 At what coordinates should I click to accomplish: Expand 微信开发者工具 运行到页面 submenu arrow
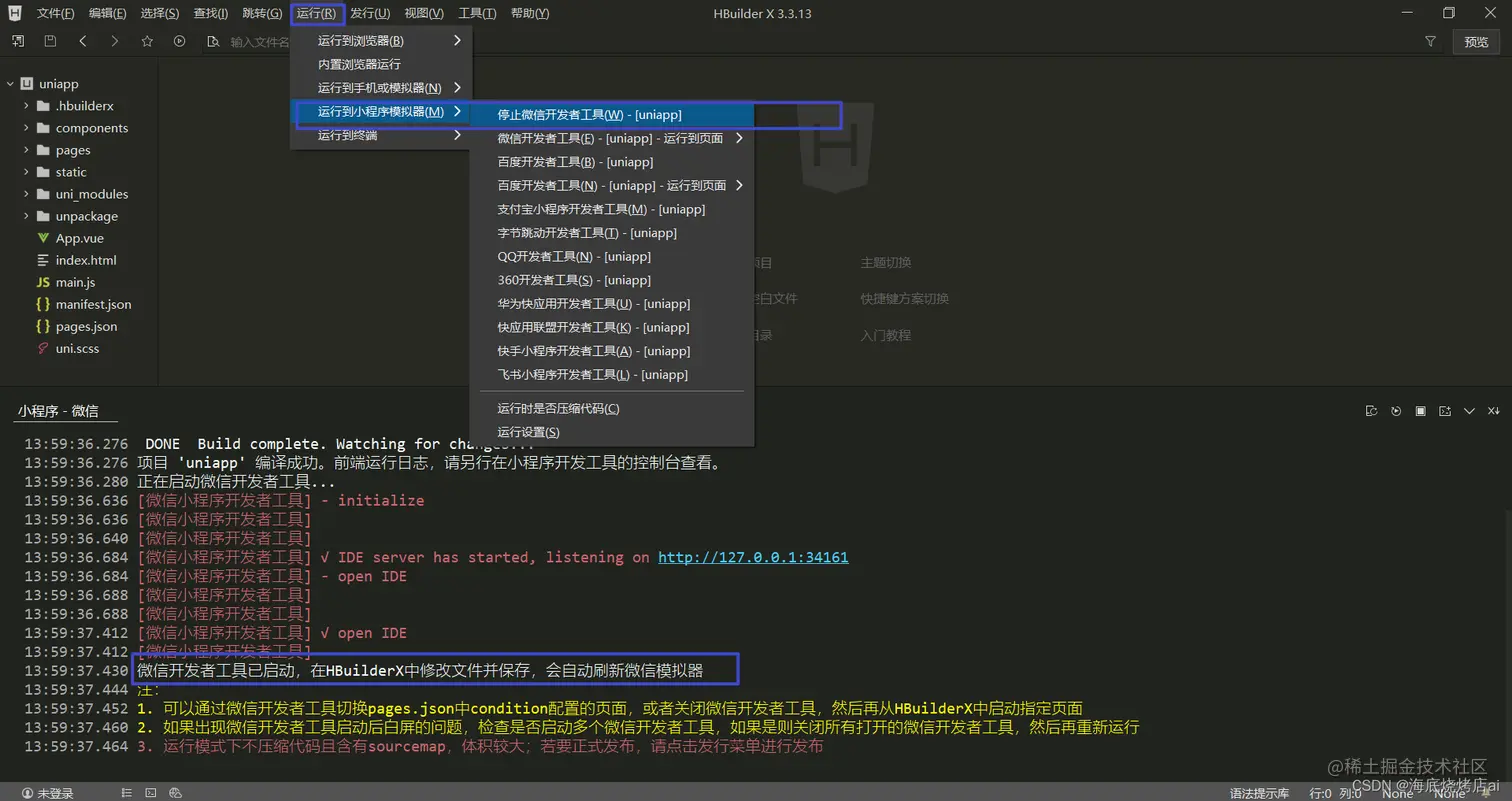pos(739,138)
